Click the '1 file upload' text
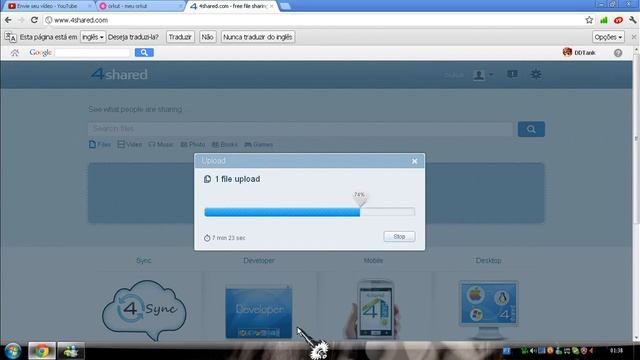The width and height of the screenshot is (640, 360). pyautogui.click(x=238, y=179)
